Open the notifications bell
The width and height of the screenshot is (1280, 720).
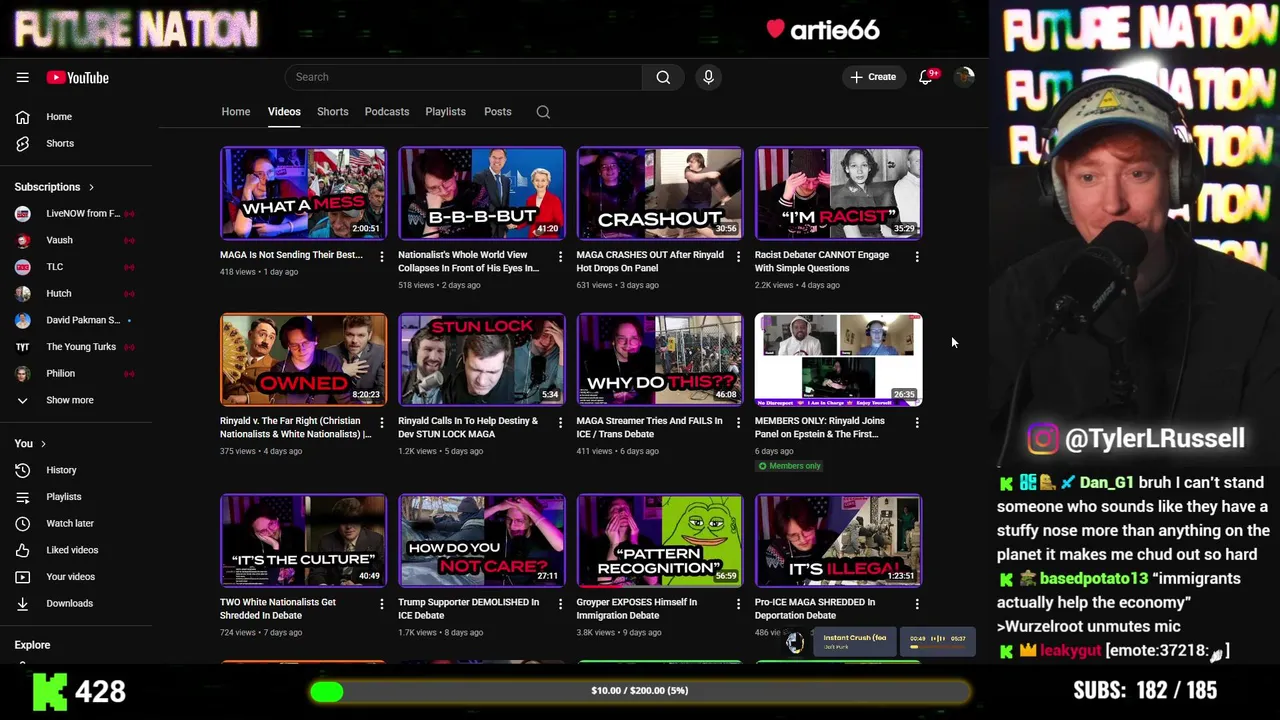pos(926,77)
